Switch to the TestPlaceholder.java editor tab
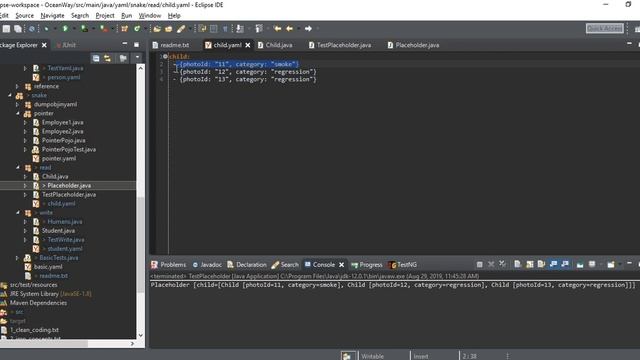The image size is (640, 360). [x=340, y=45]
